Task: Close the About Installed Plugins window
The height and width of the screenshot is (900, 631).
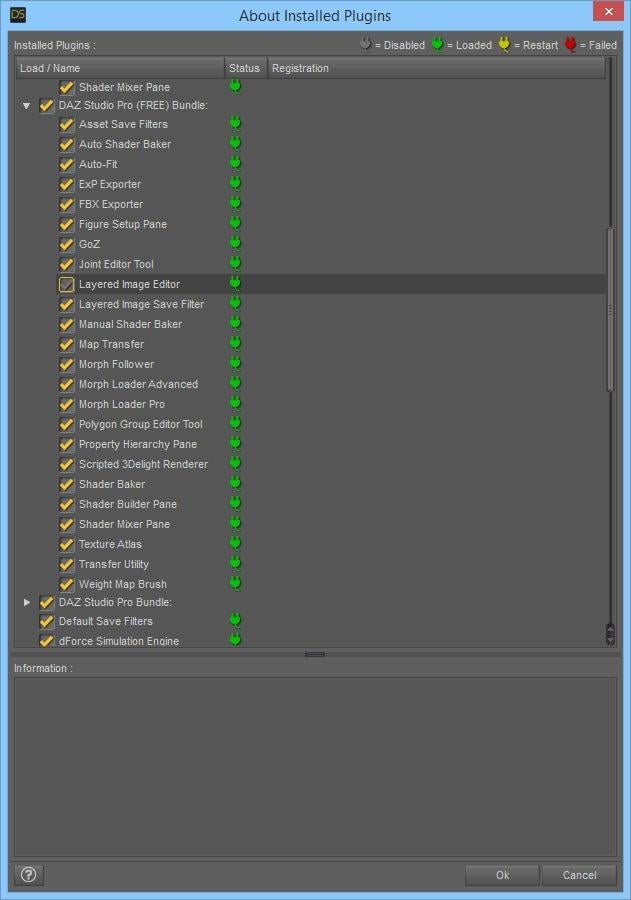Action: click(609, 11)
